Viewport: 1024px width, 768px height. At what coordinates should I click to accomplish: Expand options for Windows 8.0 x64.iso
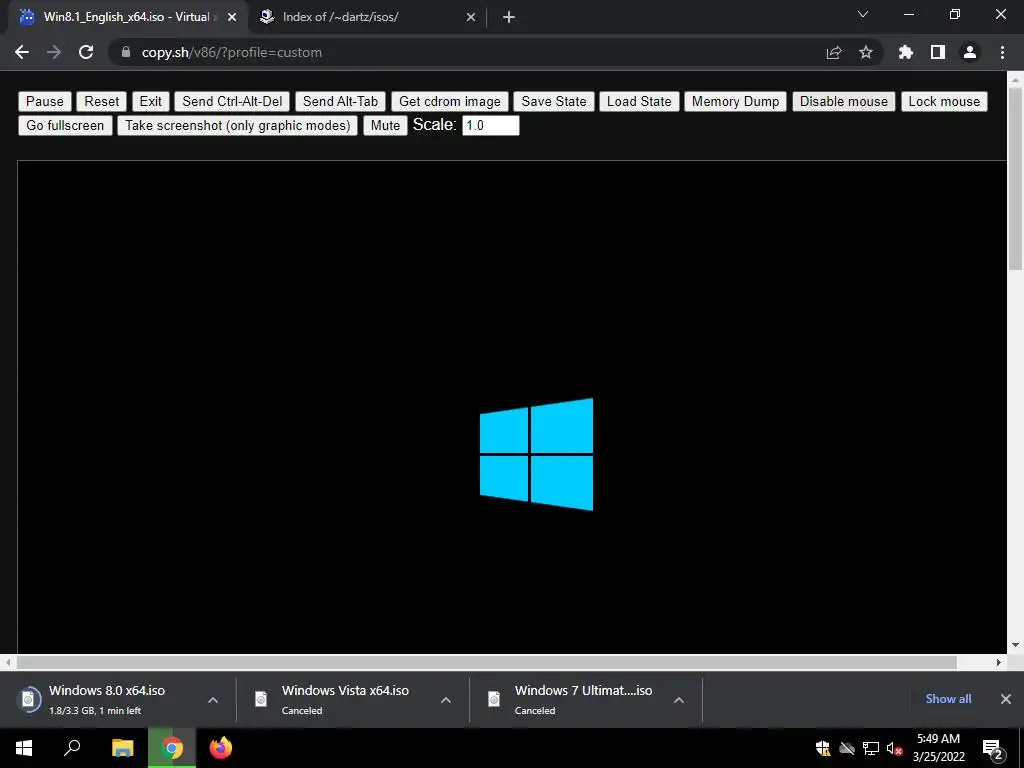point(213,699)
